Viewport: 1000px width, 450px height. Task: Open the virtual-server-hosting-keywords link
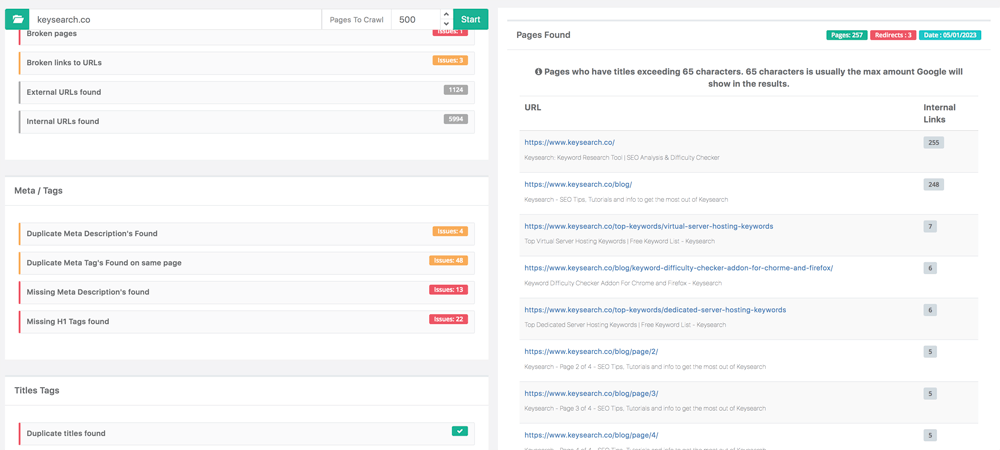[649, 226]
